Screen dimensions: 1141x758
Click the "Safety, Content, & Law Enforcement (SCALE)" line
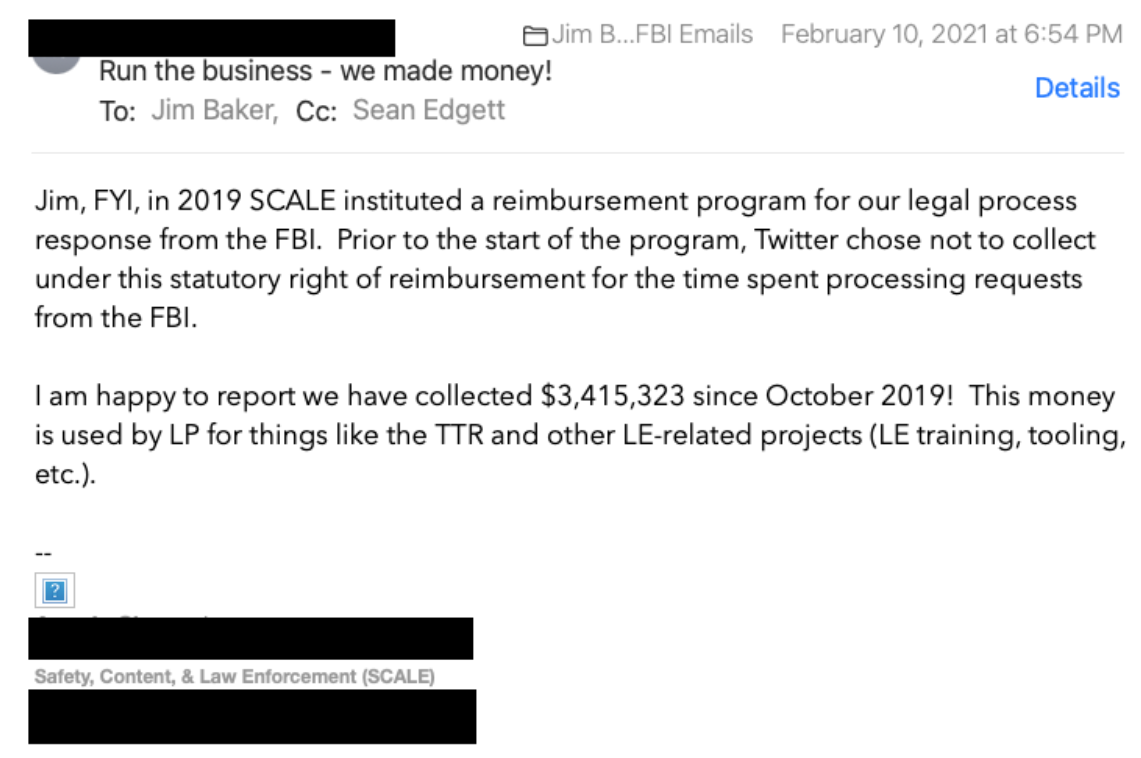235,677
